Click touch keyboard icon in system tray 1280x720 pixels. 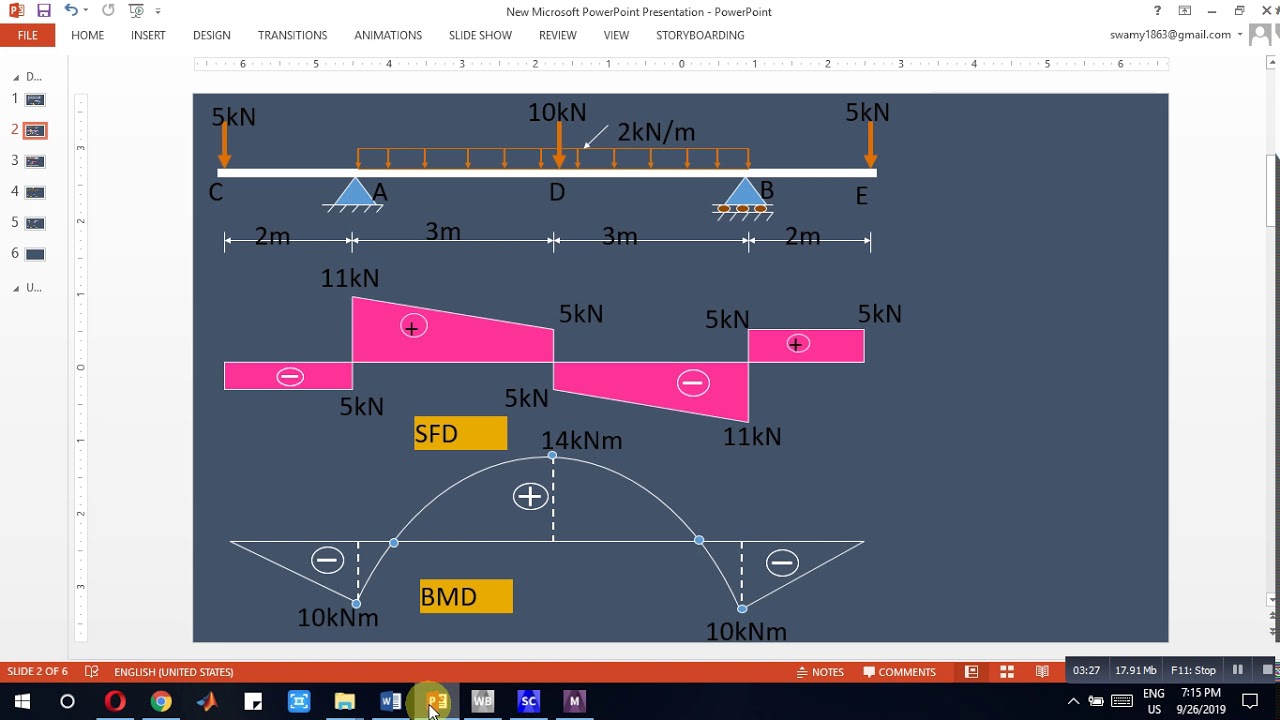click(x=1122, y=701)
